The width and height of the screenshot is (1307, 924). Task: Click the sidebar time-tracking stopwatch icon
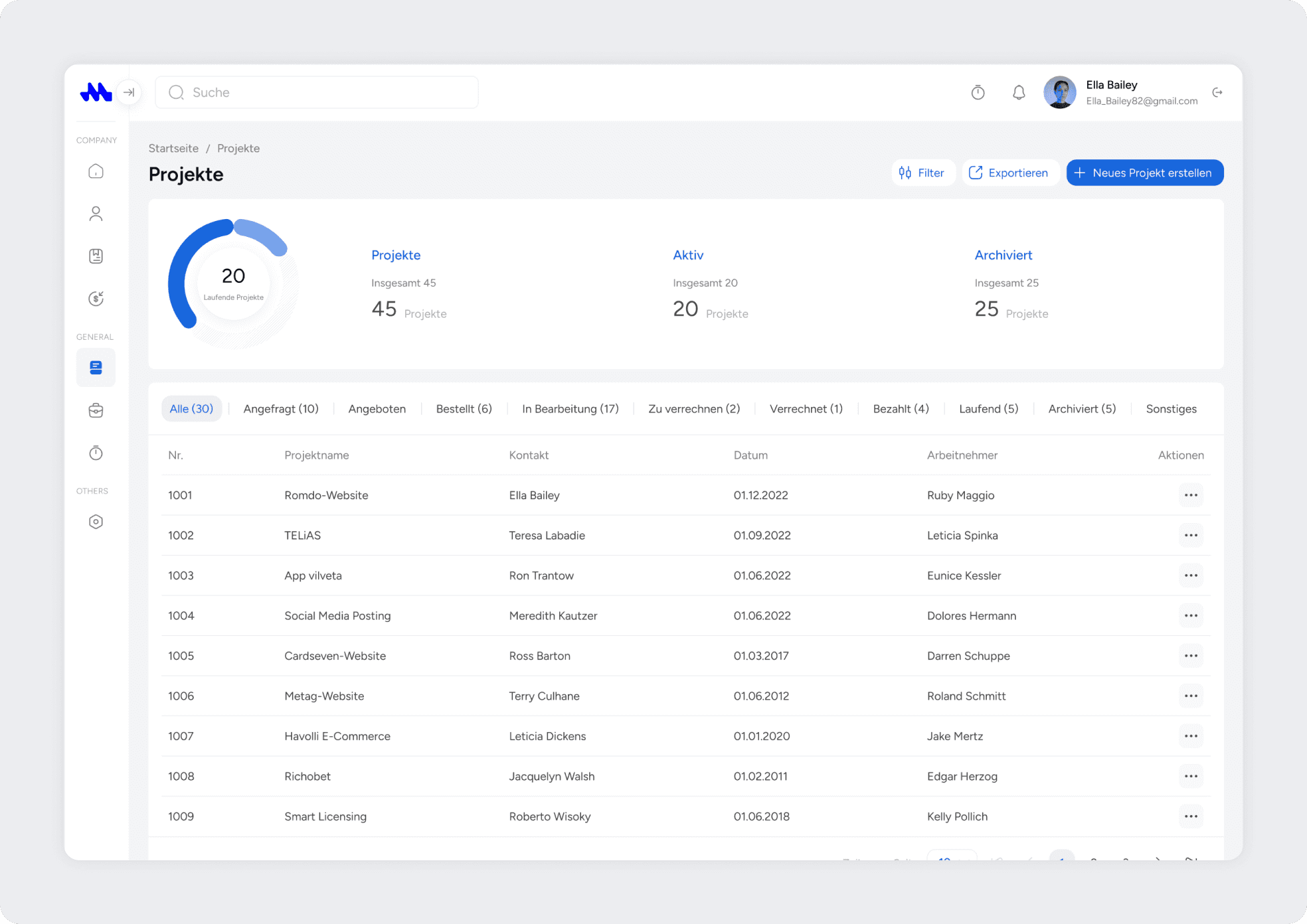(x=96, y=453)
